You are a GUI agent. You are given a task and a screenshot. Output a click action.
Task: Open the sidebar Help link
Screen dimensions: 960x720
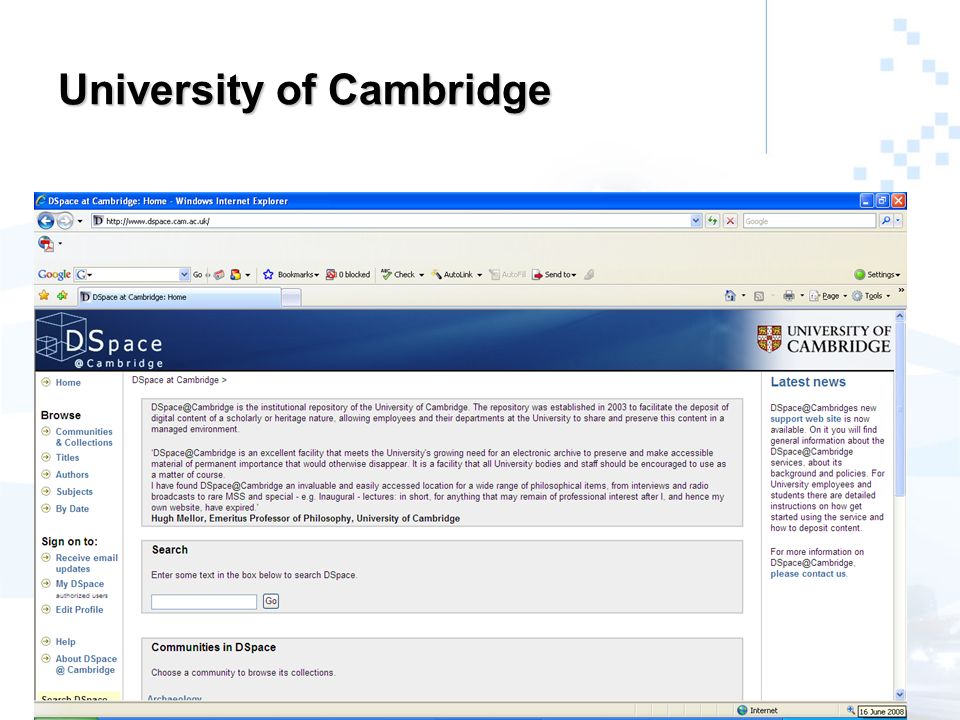pos(65,642)
